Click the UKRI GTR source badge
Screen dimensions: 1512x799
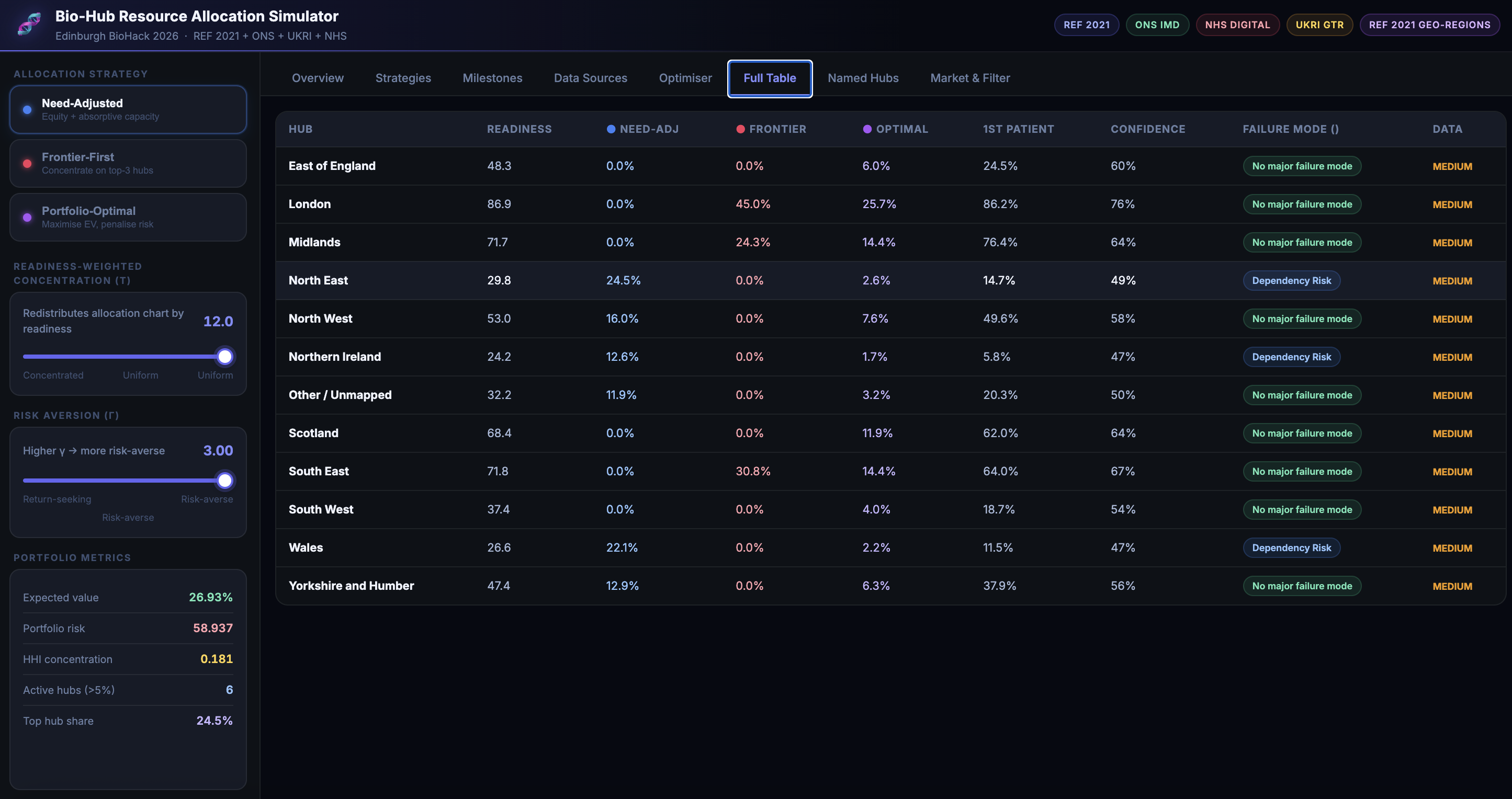[x=1319, y=25]
